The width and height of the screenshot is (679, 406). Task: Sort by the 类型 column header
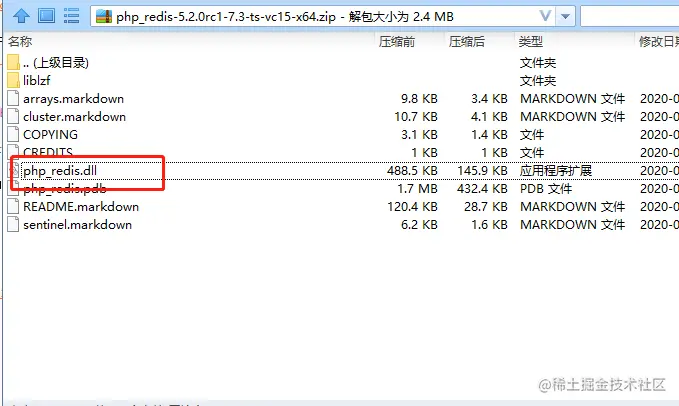530,42
